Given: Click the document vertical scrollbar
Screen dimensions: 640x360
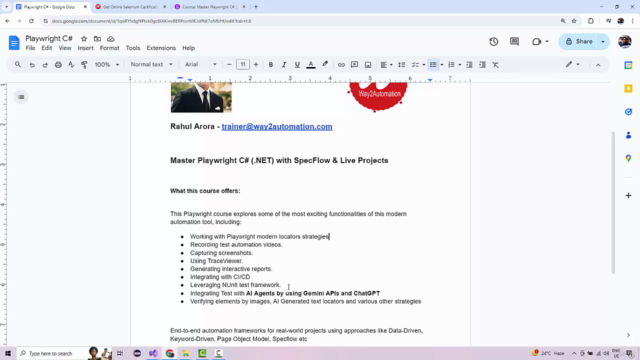Looking at the screenshot, I should point(613,203).
